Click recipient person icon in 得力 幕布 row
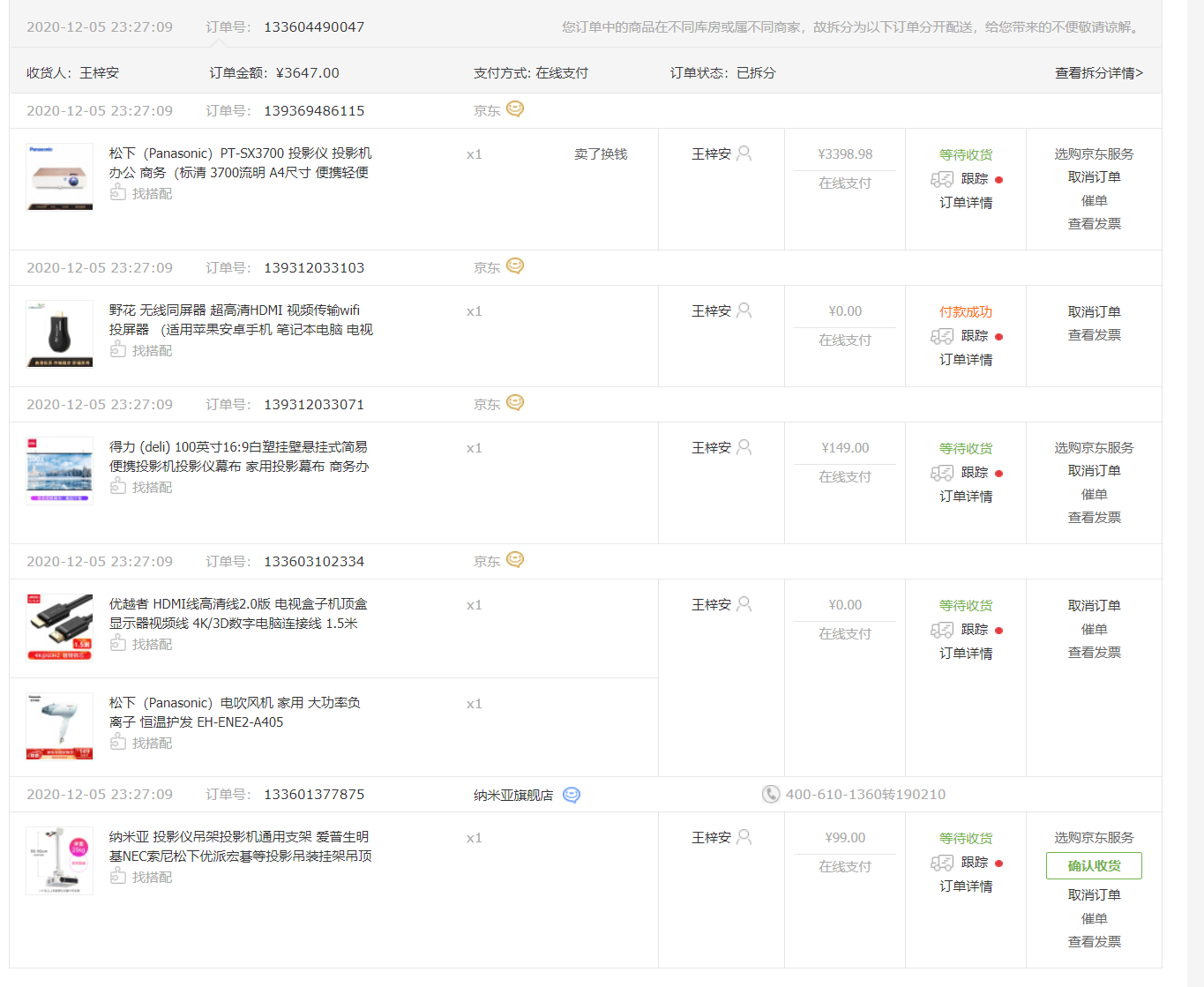This screenshot has height=987, width=1204. pos(744,447)
